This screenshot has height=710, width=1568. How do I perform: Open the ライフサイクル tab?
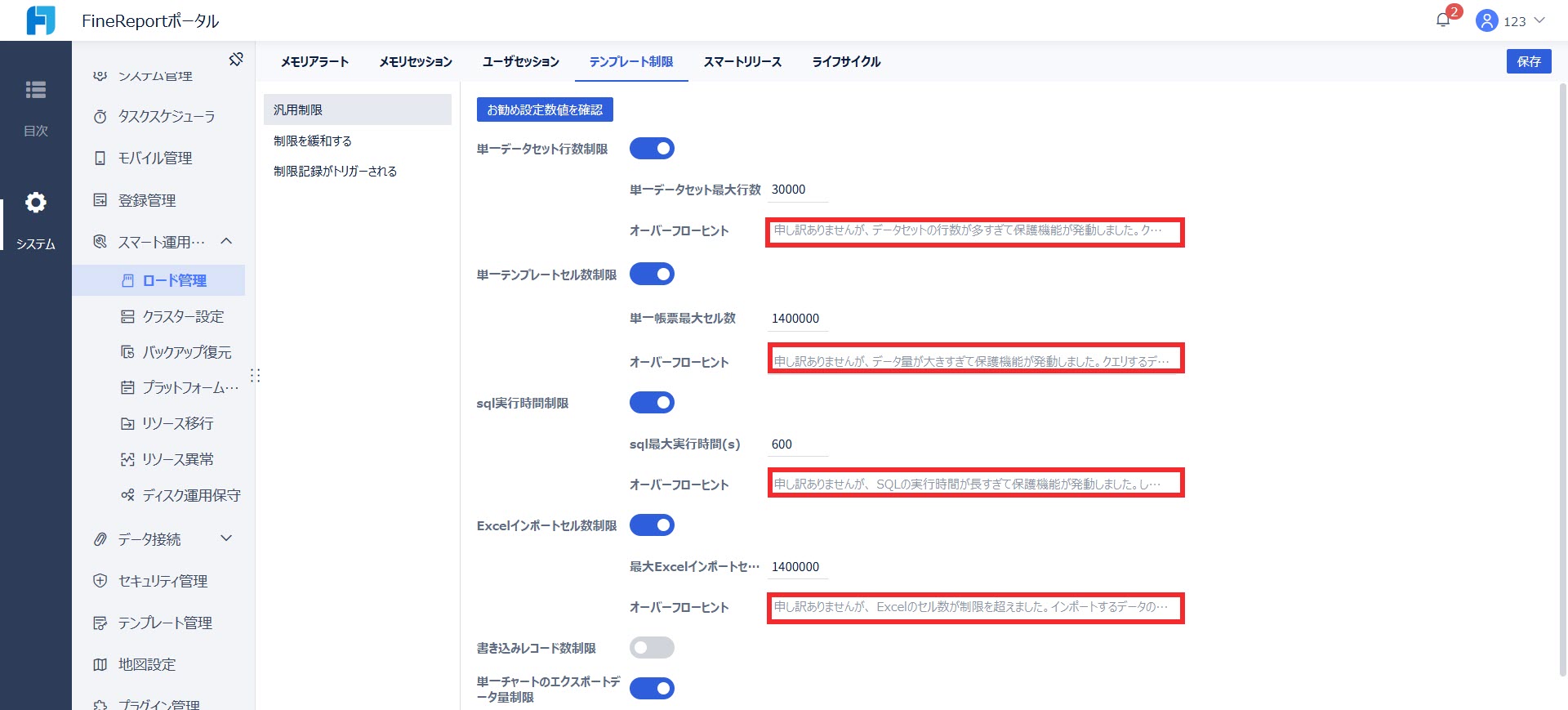tap(846, 61)
